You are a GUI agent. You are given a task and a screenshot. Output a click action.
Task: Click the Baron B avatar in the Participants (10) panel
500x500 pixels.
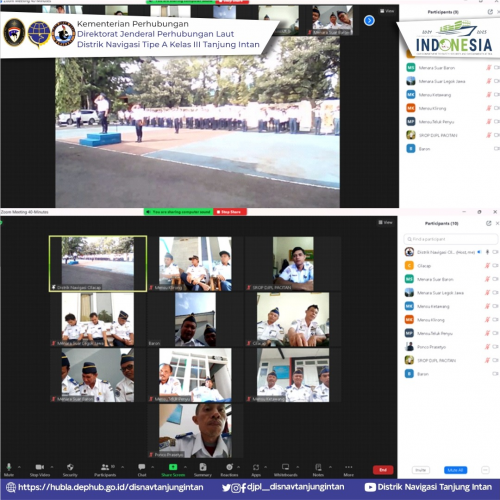[409, 374]
